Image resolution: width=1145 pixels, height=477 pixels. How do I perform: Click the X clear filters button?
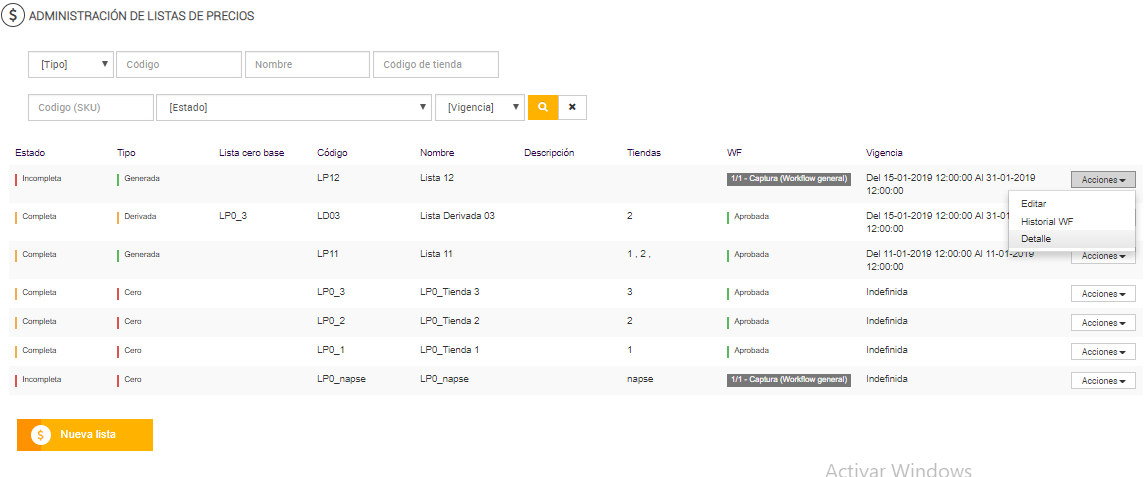[x=572, y=107]
